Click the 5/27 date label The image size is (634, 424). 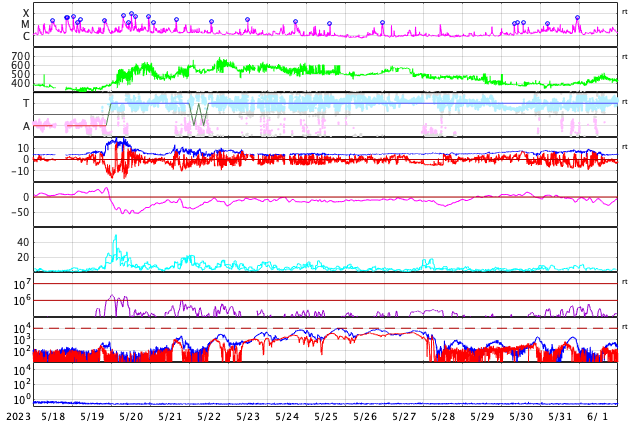tap(404, 416)
